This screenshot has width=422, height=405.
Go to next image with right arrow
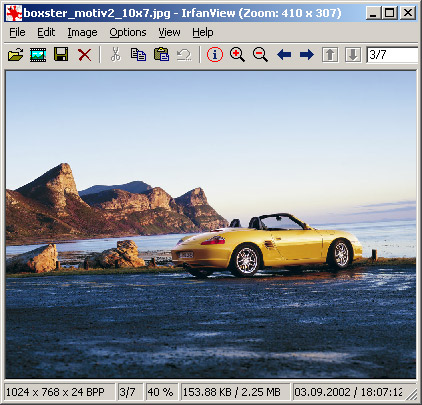coord(307,54)
